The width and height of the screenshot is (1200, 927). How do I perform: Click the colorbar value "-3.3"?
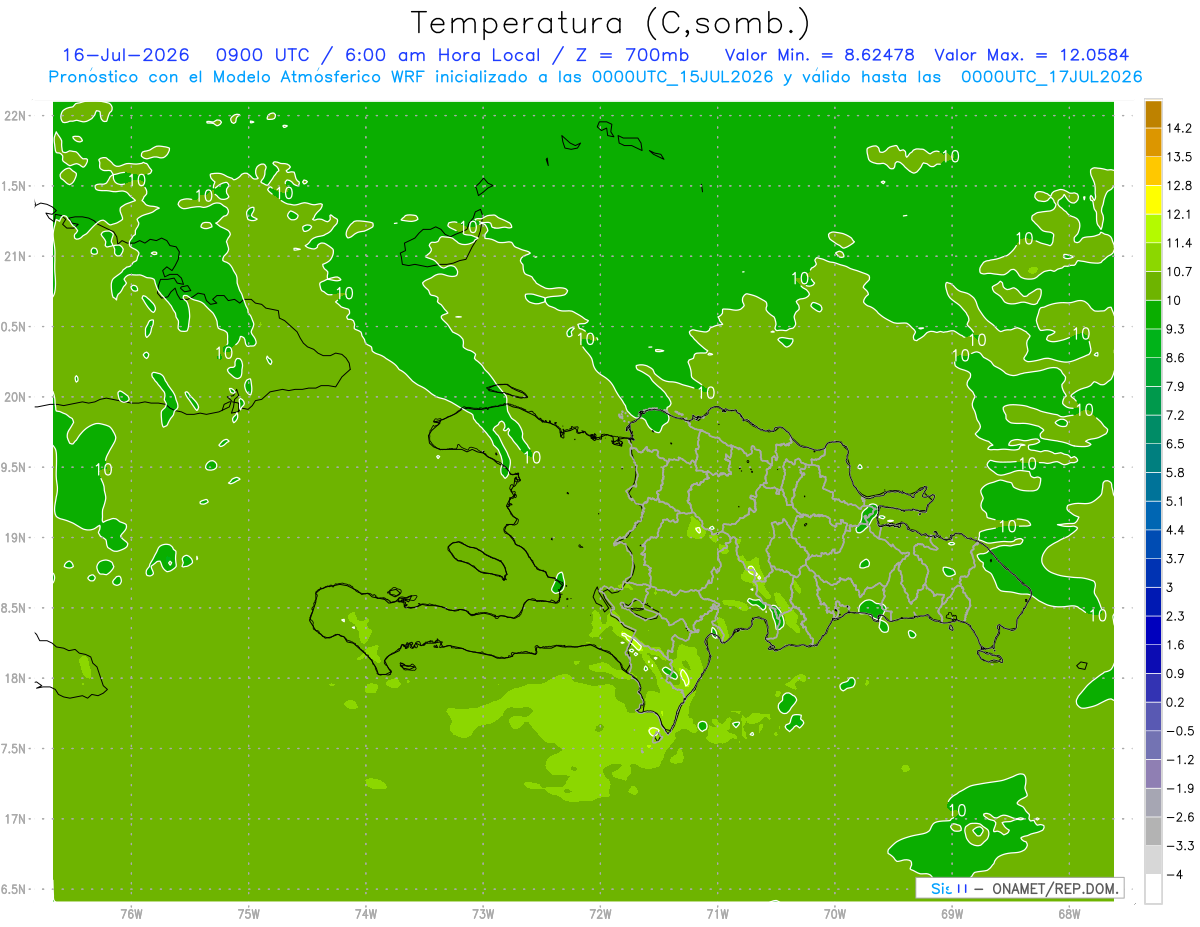pyautogui.click(x=1179, y=846)
